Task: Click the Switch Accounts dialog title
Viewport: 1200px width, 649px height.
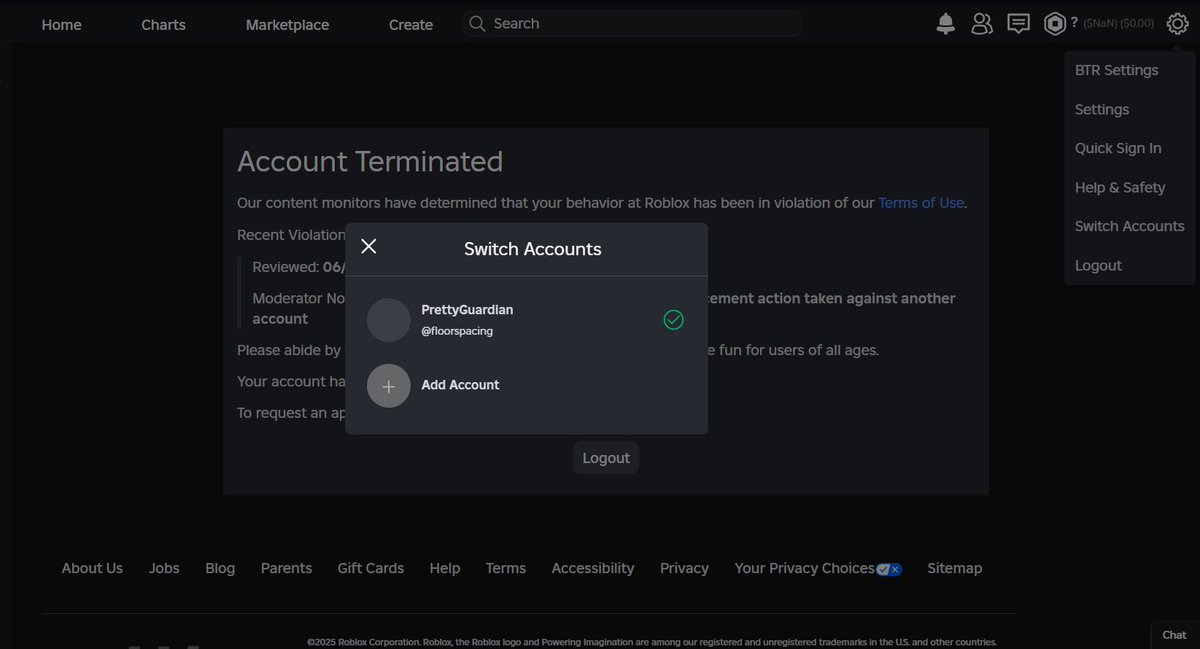Action: click(533, 249)
